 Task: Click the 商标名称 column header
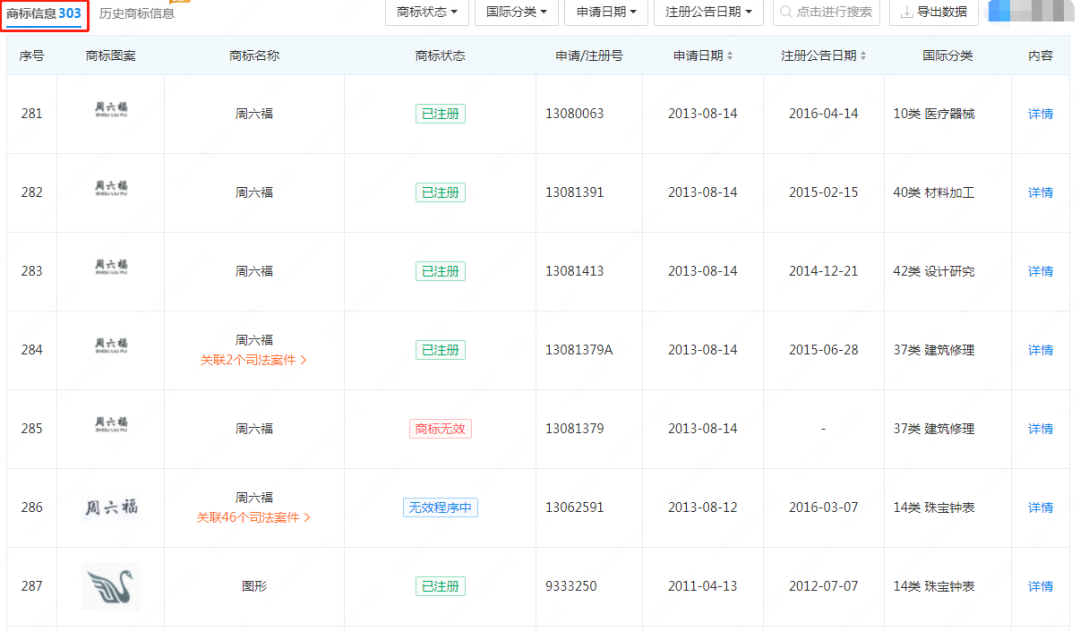254,56
